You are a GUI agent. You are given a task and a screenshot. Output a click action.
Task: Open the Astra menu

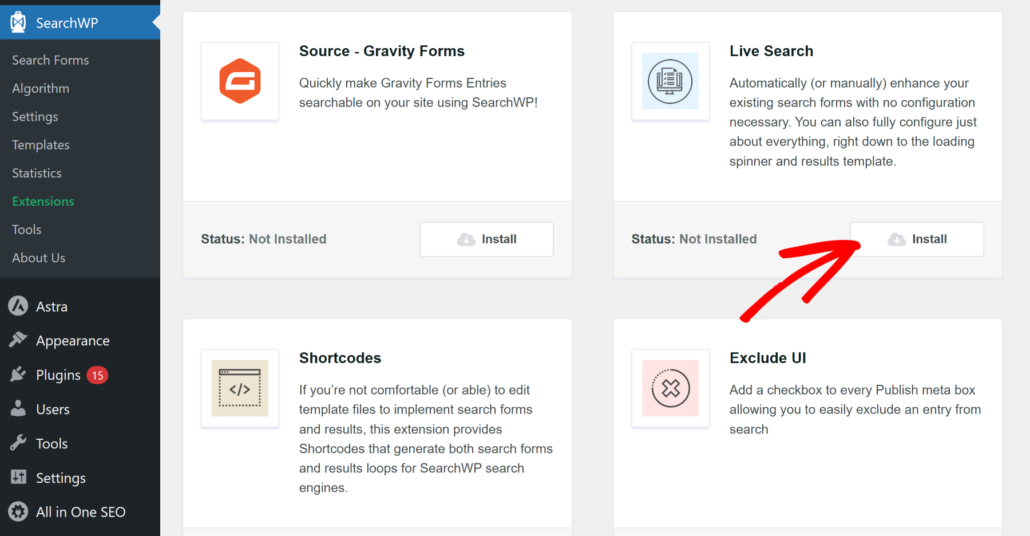click(51, 307)
